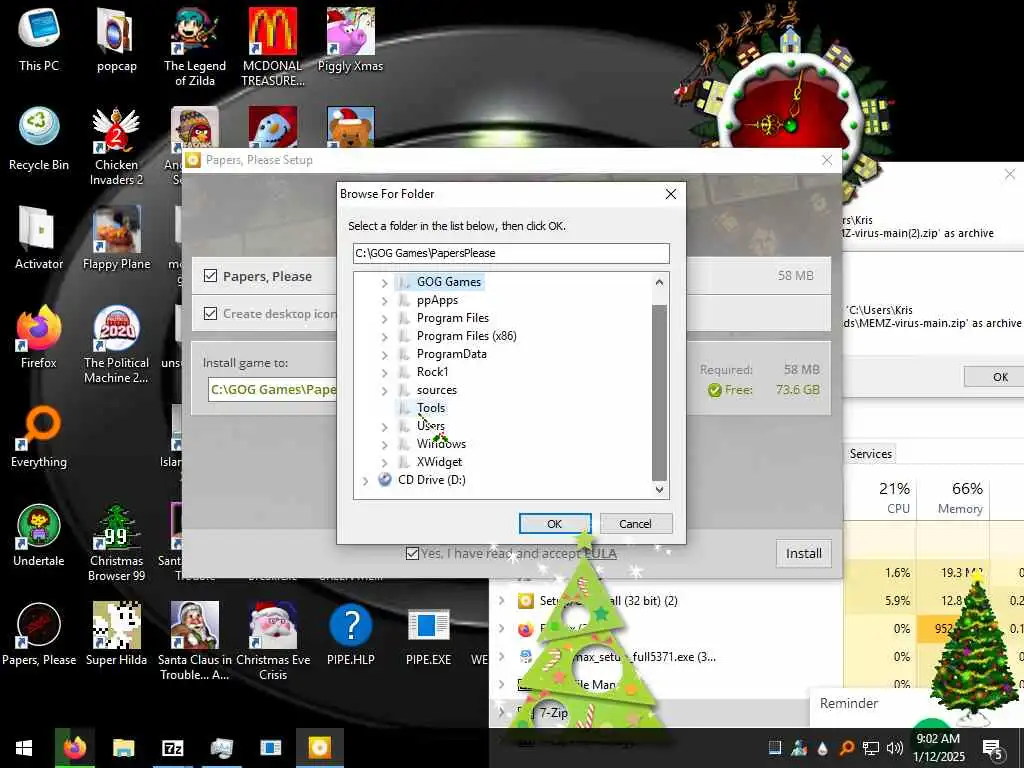
Task: Switch to Services tab in Task Manager
Action: click(x=871, y=453)
